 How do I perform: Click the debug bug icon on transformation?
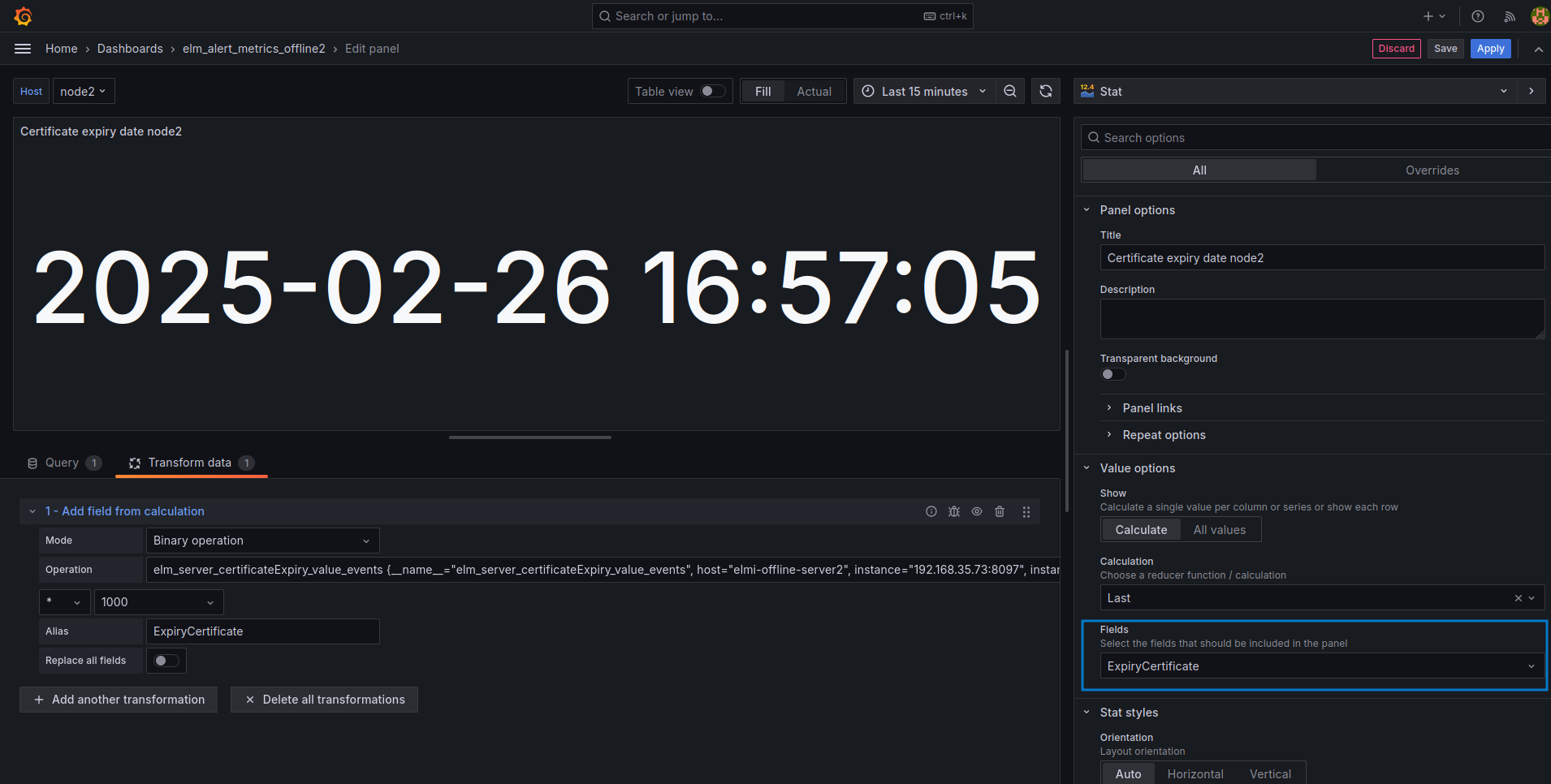(954, 511)
